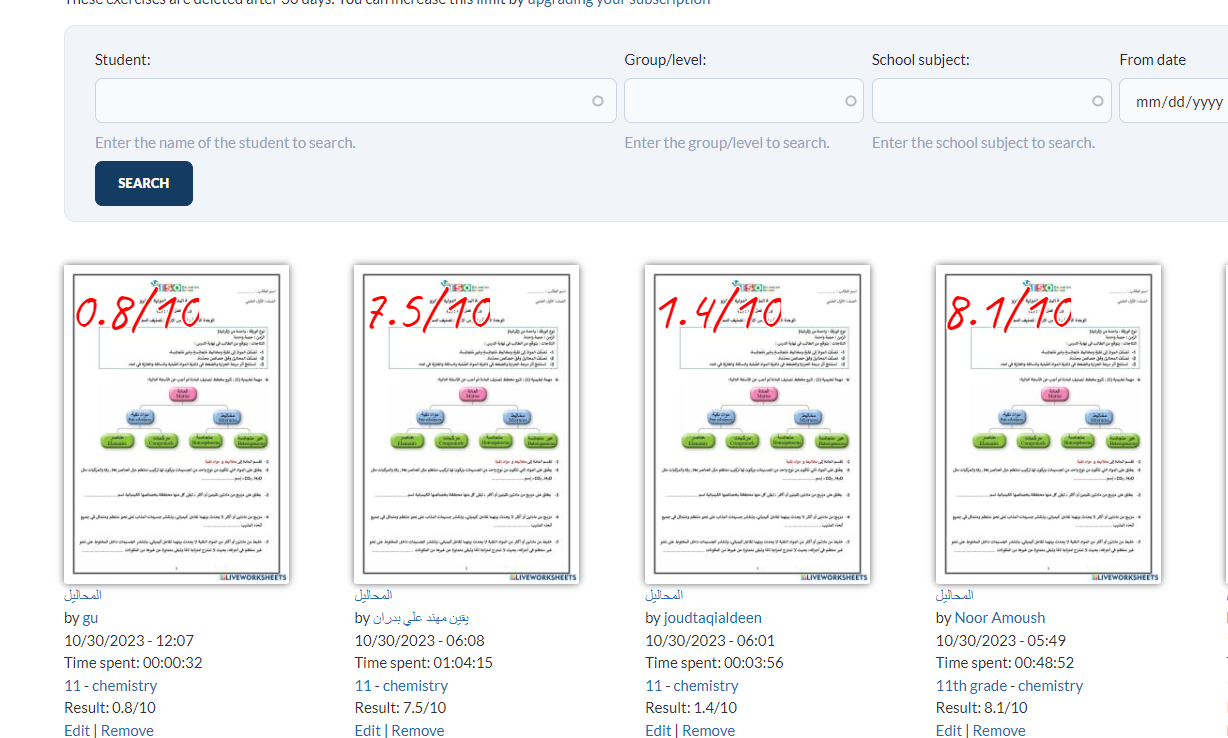Open the Group/level autocomplete field
Viewport: 1228px width, 738px height.
(735, 101)
